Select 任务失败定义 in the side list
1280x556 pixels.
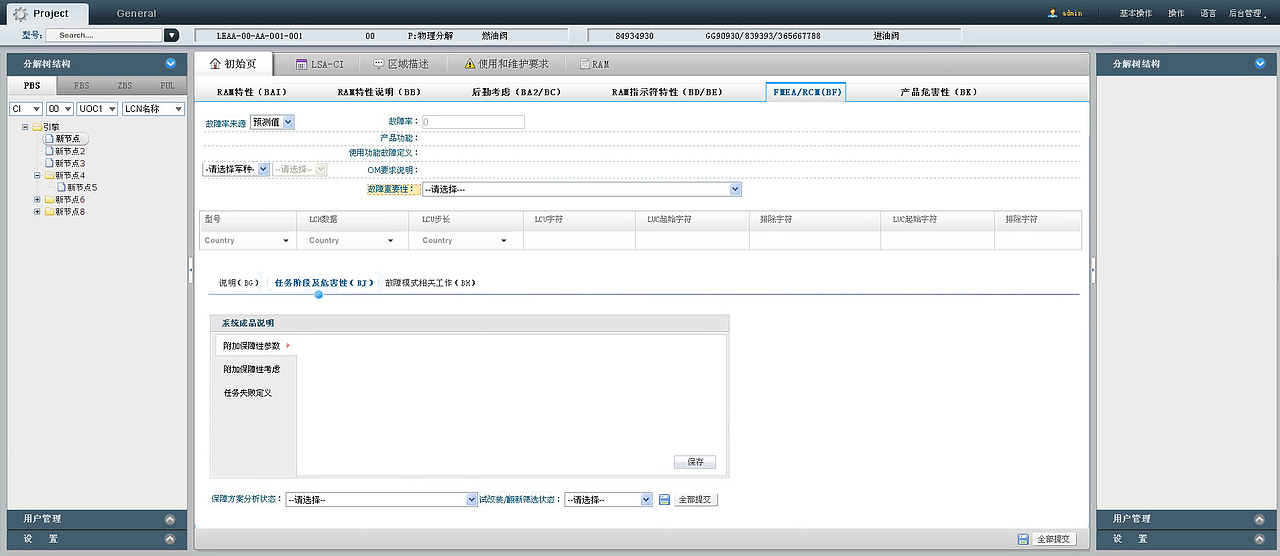click(248, 393)
